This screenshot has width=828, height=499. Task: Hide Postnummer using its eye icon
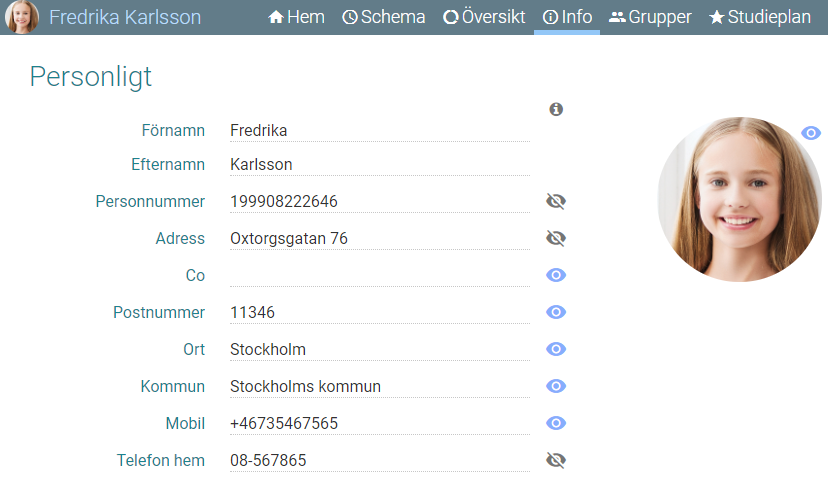556,312
